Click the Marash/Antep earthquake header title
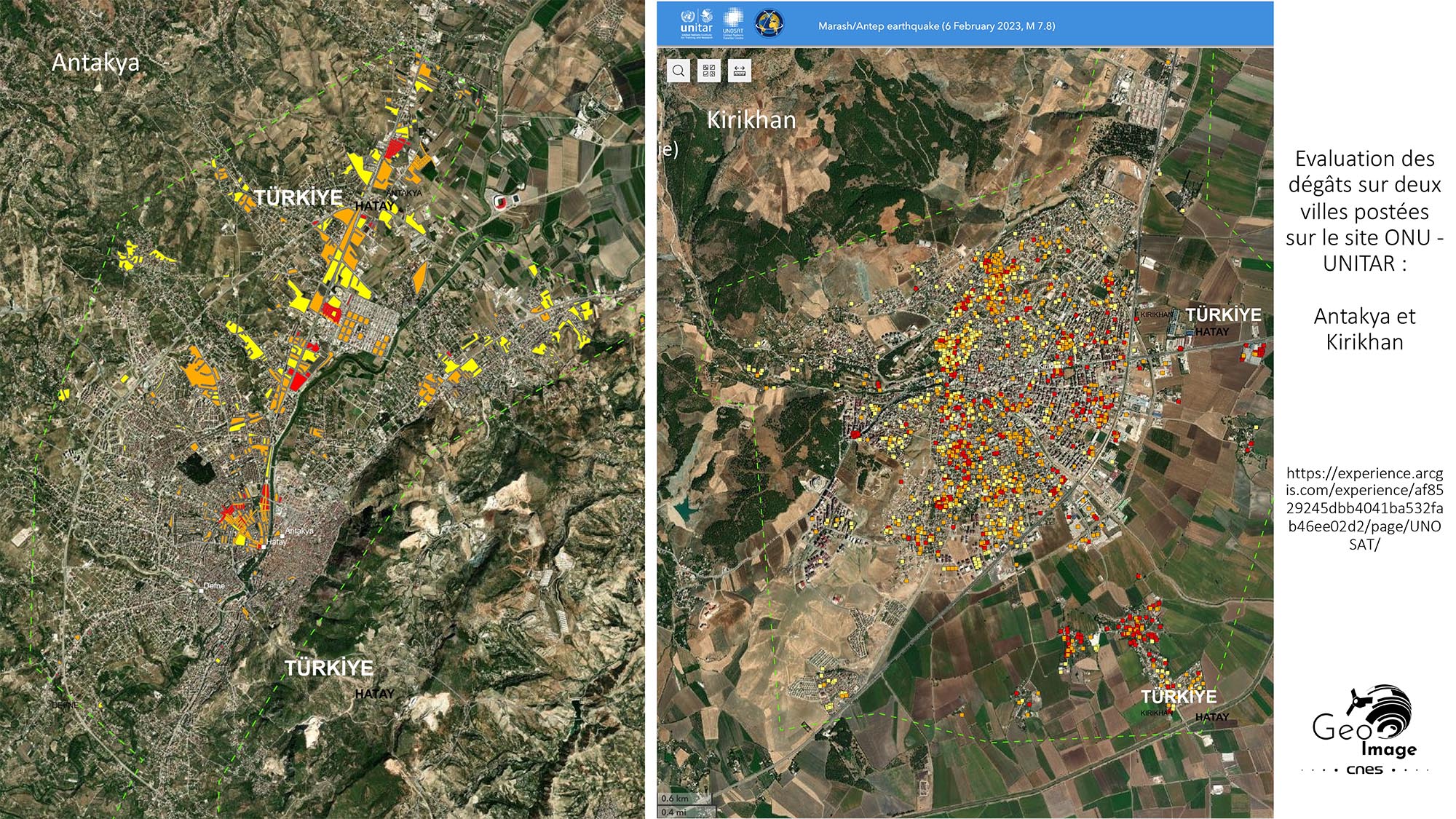Viewport: 1456px width, 819px height. 936,25
